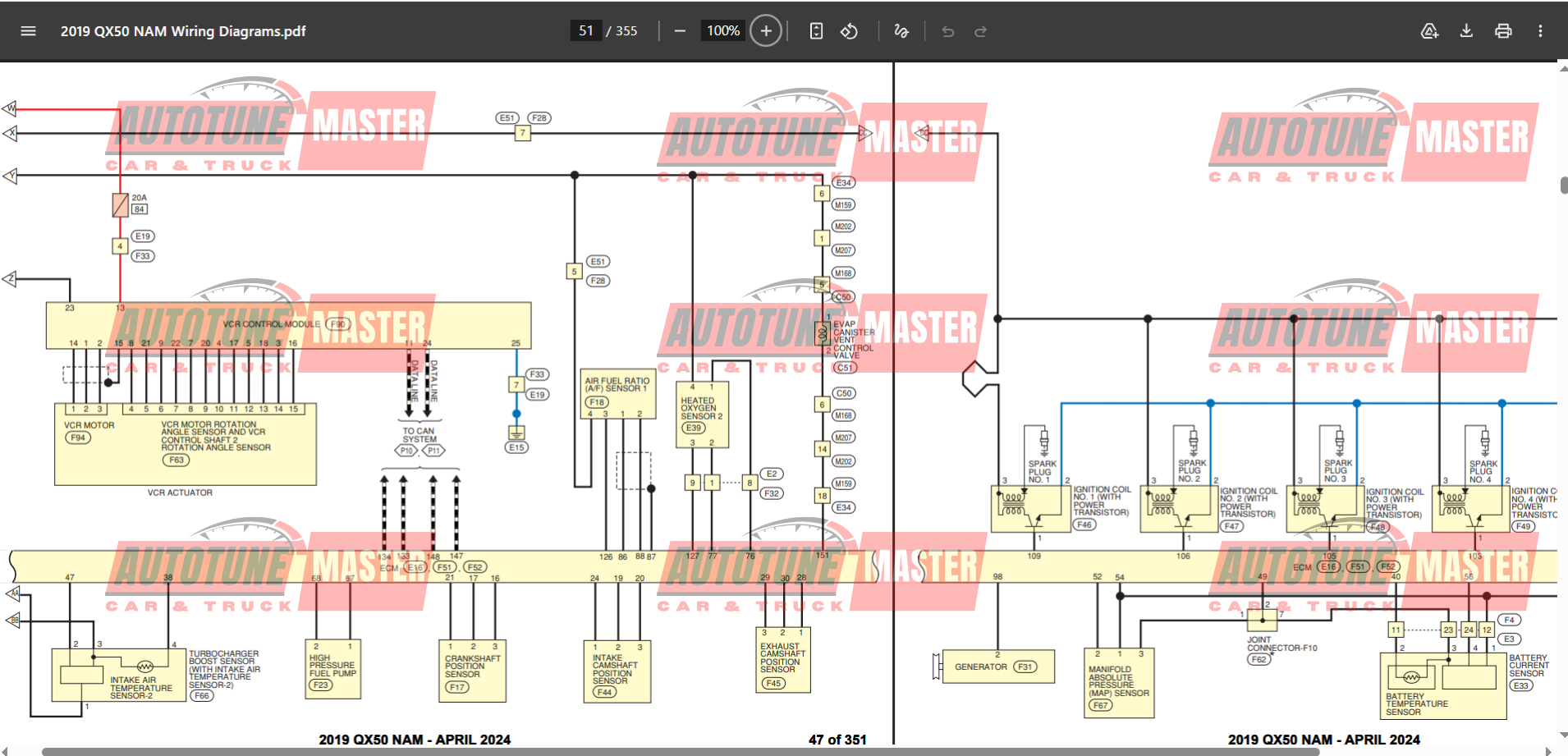
Task: Click INTAKE AIR TEMPERATURE SENSOR-2 label
Action: (x=141, y=688)
